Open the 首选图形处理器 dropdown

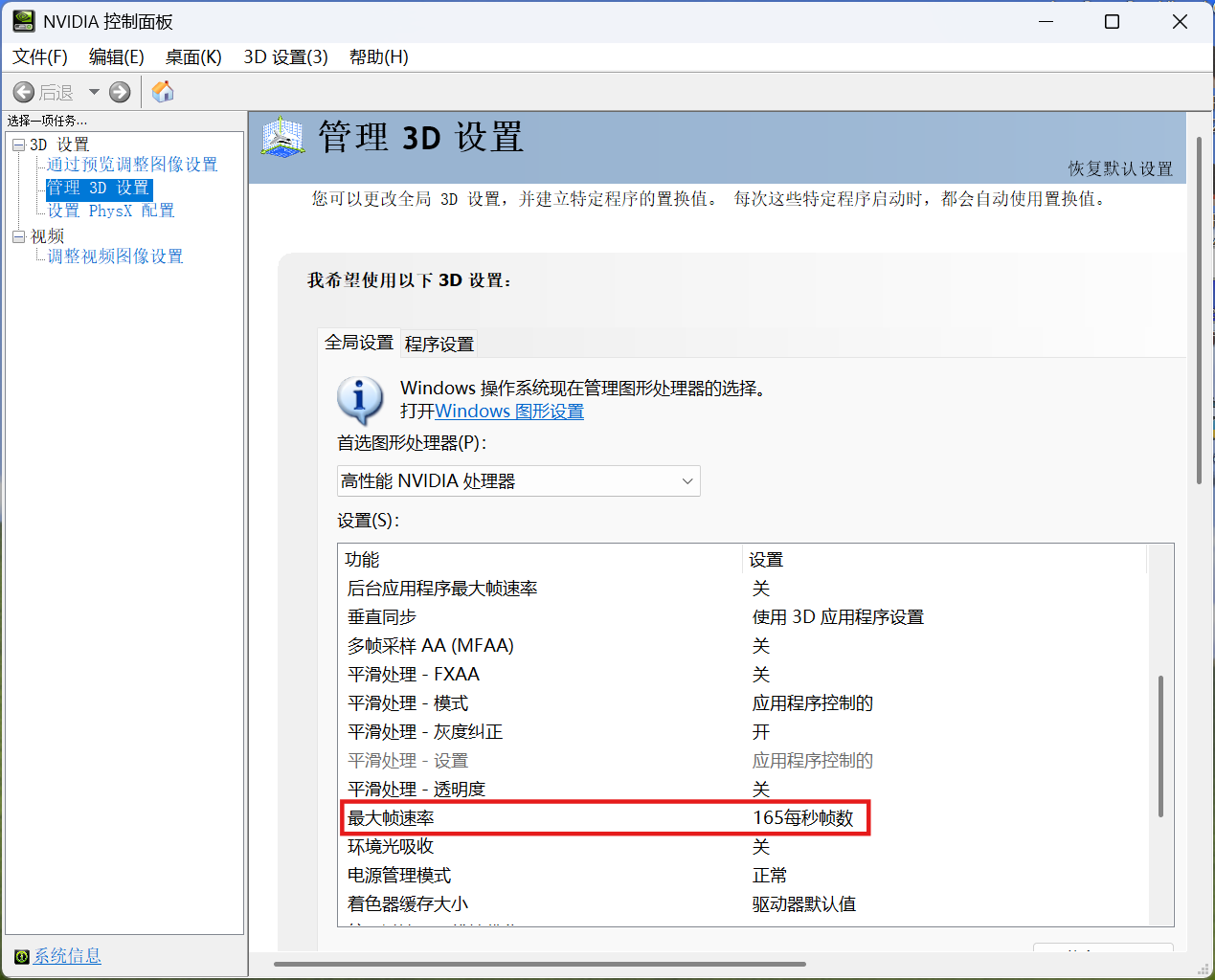pos(518,480)
